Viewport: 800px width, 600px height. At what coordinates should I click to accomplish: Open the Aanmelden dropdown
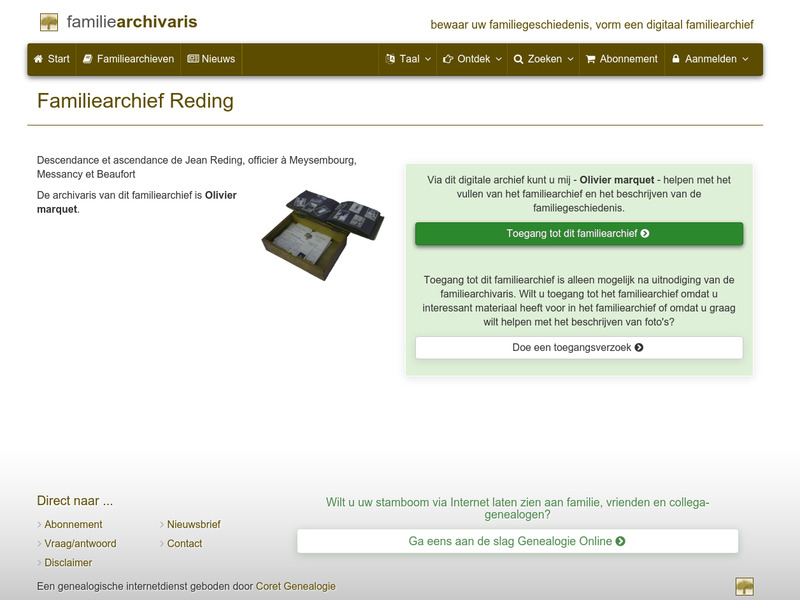click(x=710, y=59)
